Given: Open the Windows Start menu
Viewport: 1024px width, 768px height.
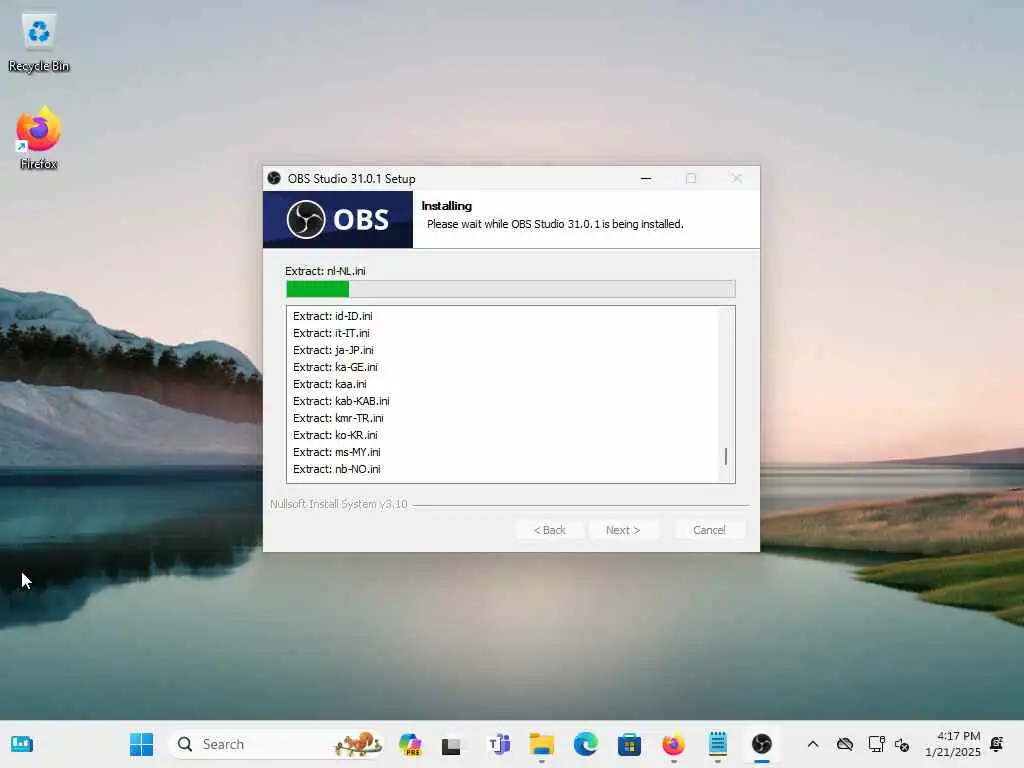Looking at the screenshot, I should pyautogui.click(x=141, y=744).
